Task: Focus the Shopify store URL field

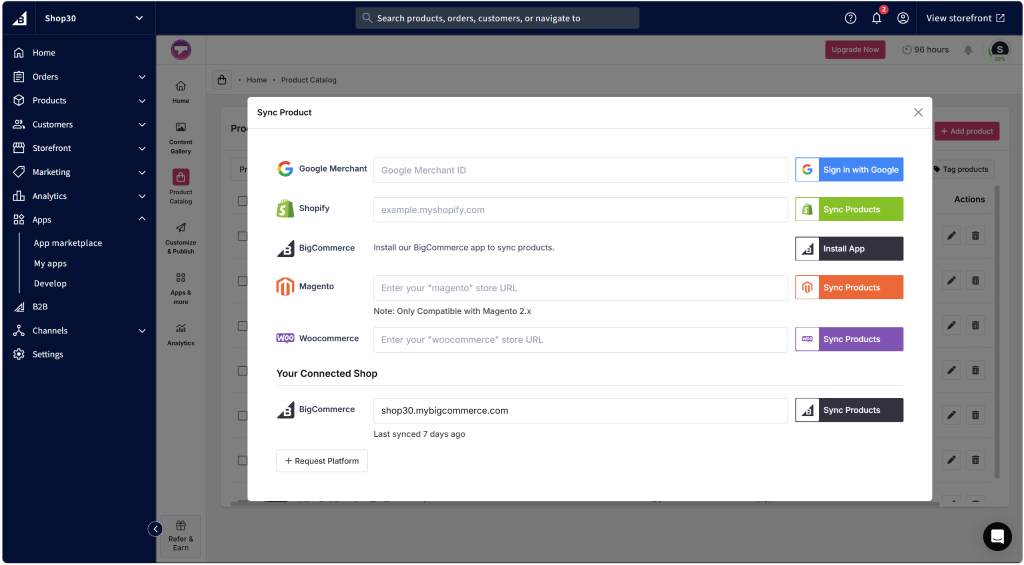Action: point(580,210)
